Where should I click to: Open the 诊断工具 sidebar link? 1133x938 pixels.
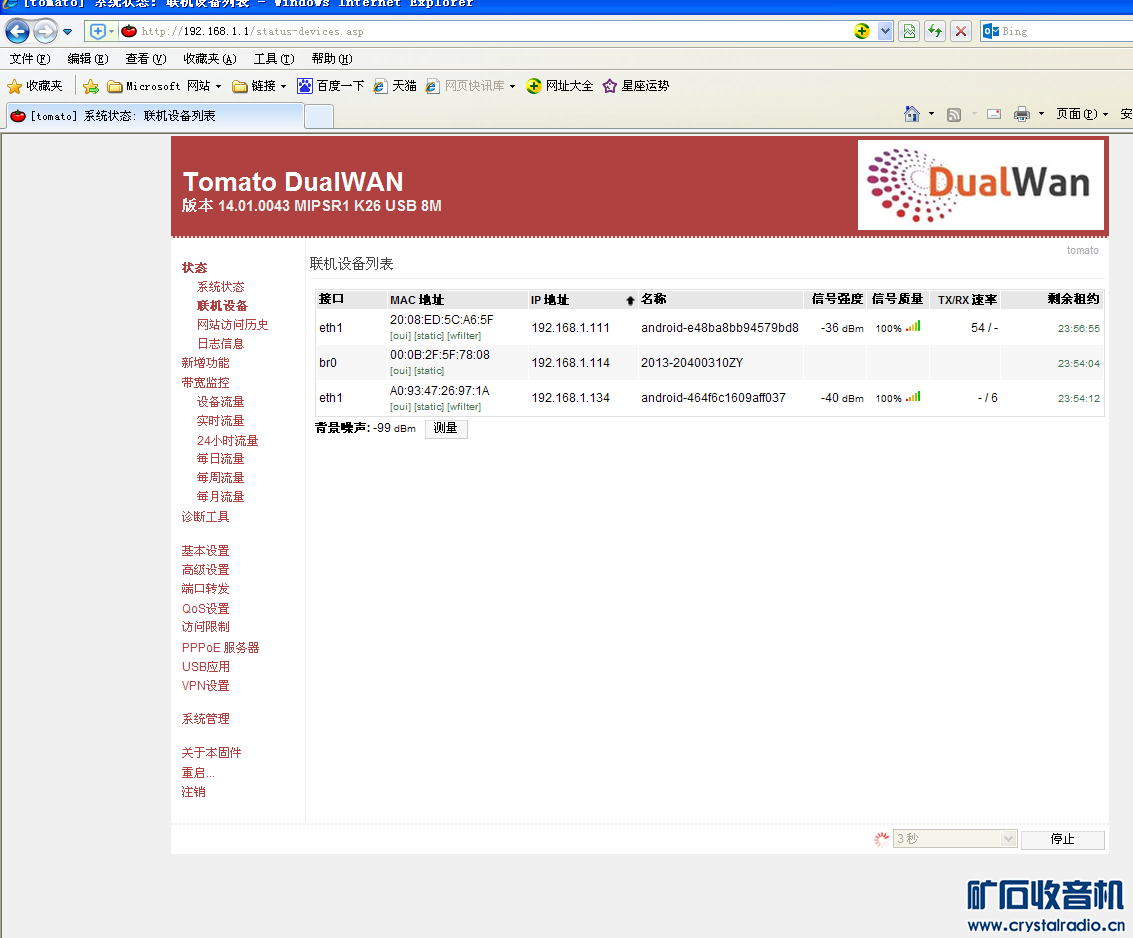205,517
